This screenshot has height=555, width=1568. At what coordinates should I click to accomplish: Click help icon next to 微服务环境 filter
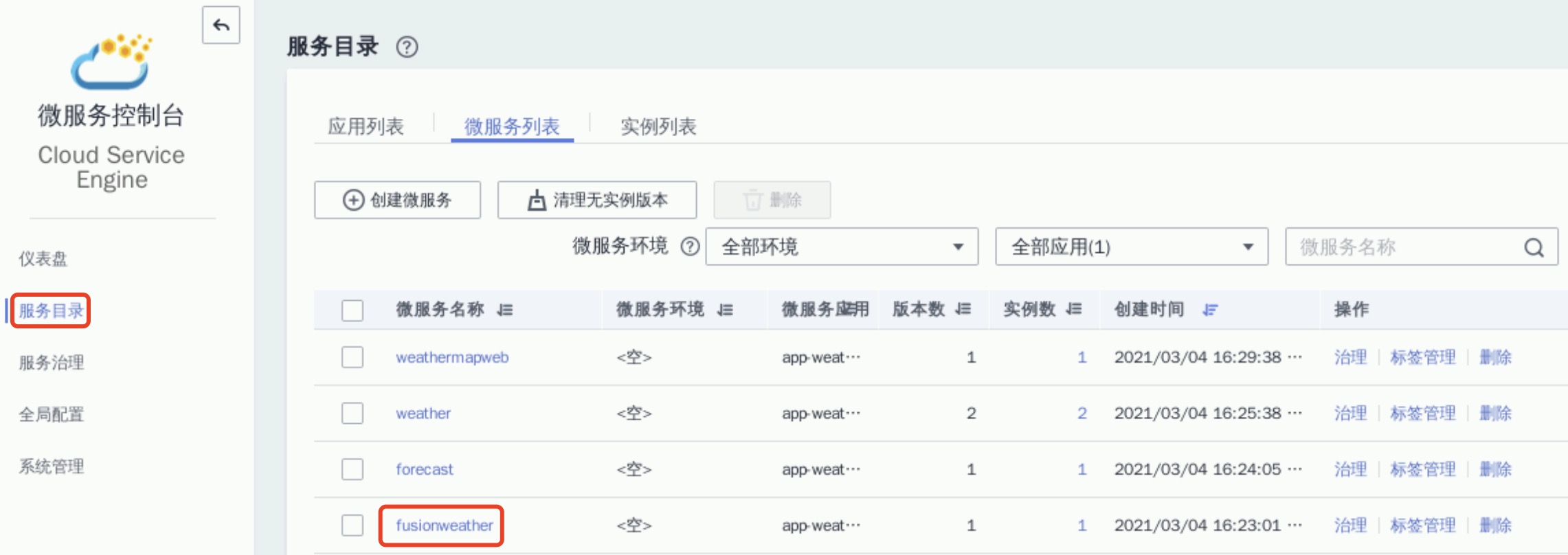[x=690, y=247]
